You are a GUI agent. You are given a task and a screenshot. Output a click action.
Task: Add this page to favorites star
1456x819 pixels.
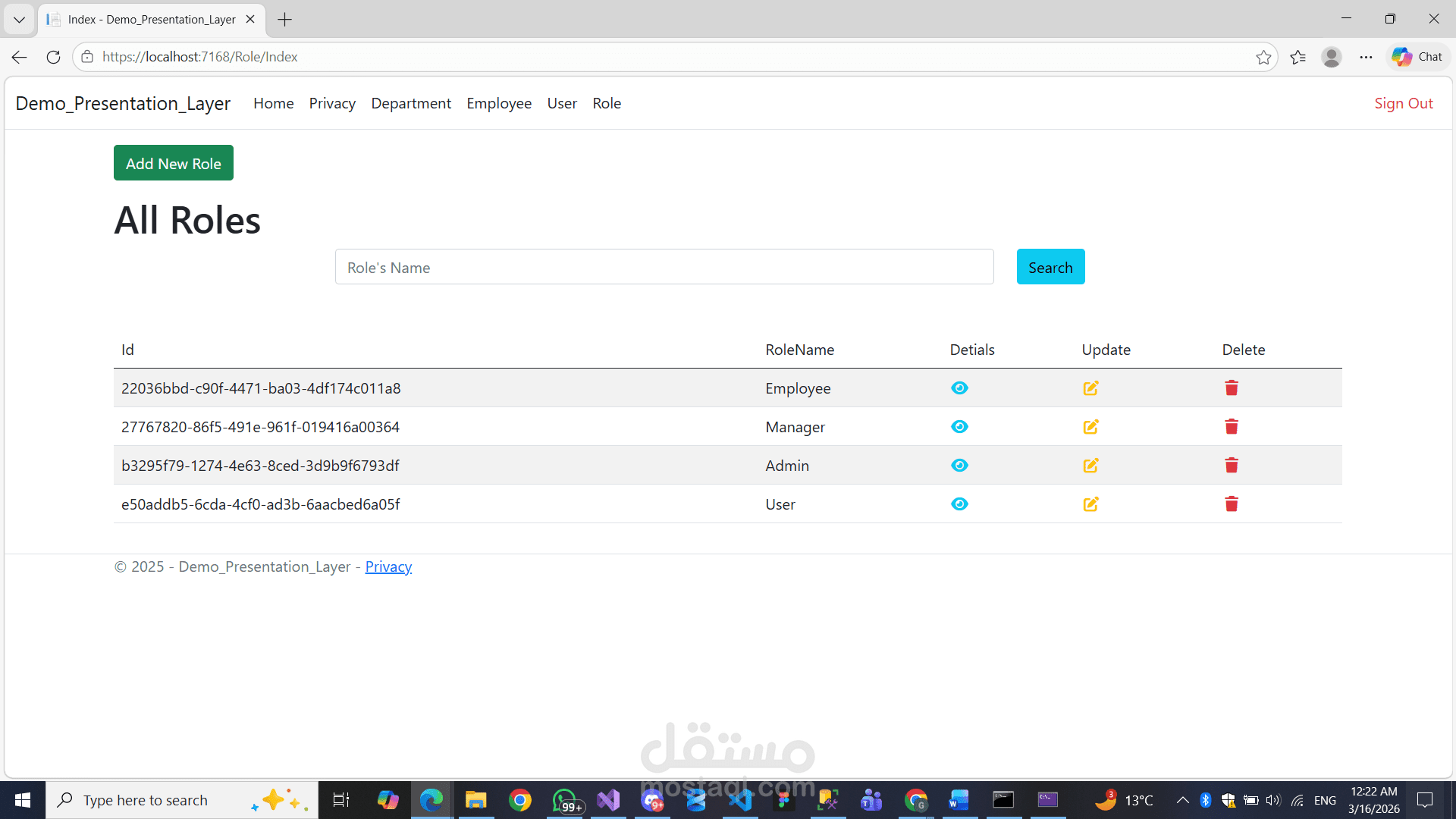1263,57
